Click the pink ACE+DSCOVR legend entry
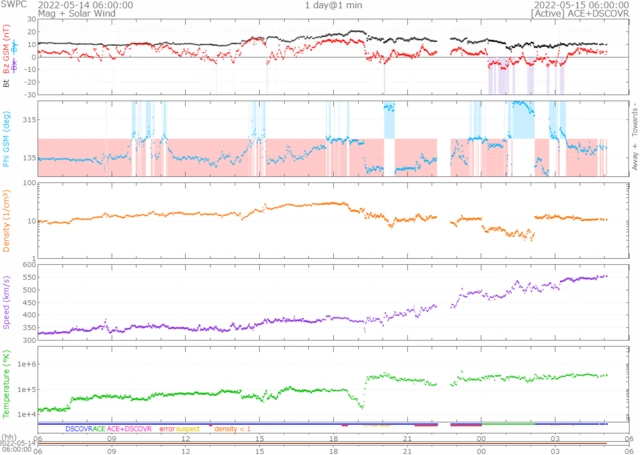Viewport: 640px width, 455px height. (129, 429)
